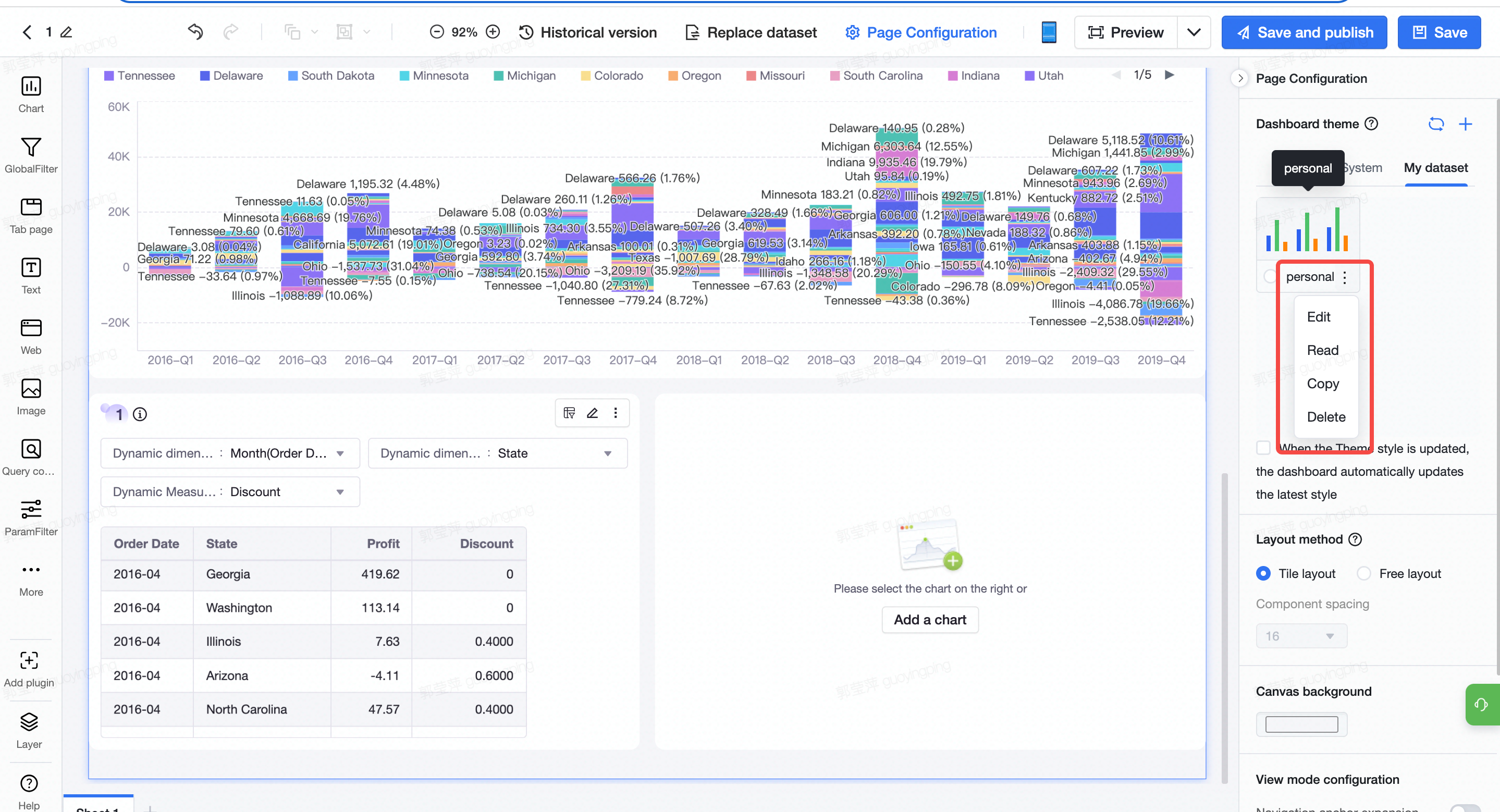Viewport: 1500px width, 812px height.
Task: Expand the Preview options arrow
Action: pos(1193,32)
